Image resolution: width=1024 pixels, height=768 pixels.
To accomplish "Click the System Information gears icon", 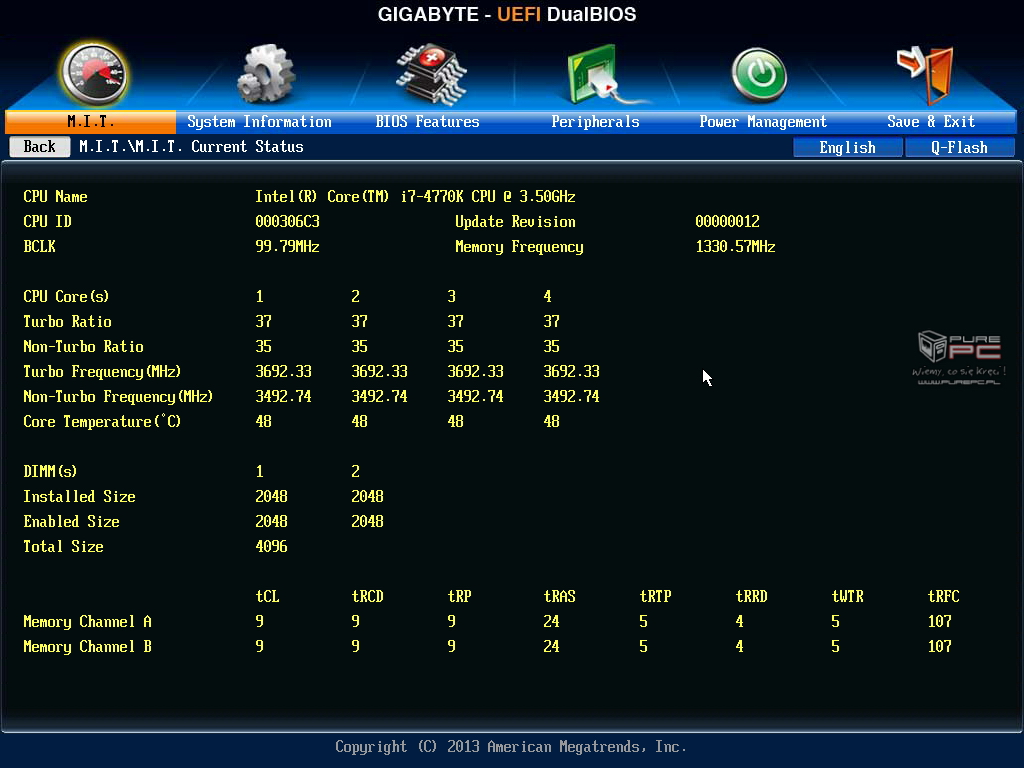I will 265,74.
